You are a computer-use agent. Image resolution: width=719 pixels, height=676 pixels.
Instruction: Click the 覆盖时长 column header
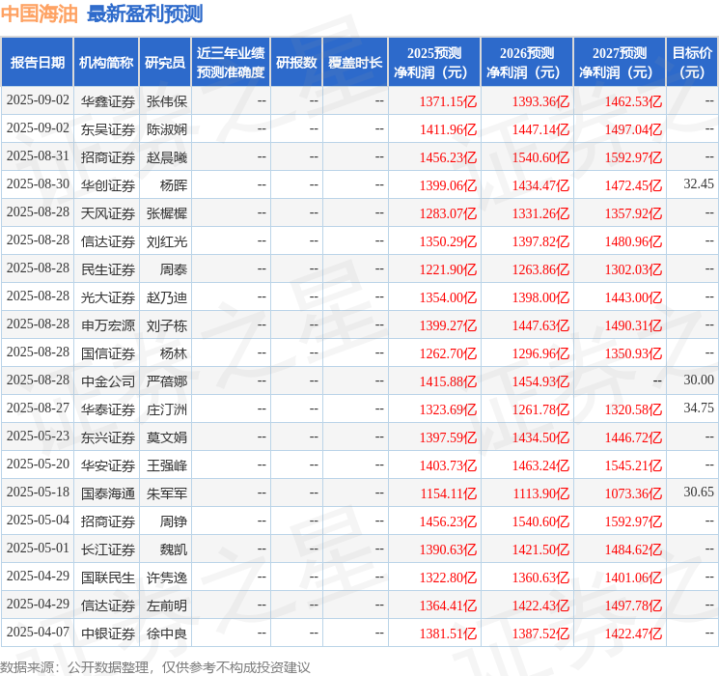pos(355,62)
